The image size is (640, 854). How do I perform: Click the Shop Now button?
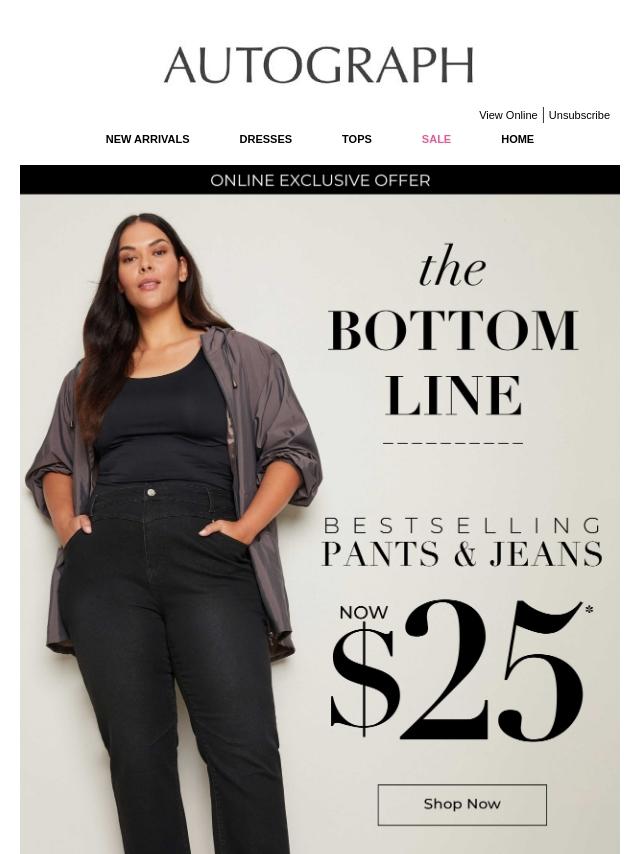(x=462, y=804)
